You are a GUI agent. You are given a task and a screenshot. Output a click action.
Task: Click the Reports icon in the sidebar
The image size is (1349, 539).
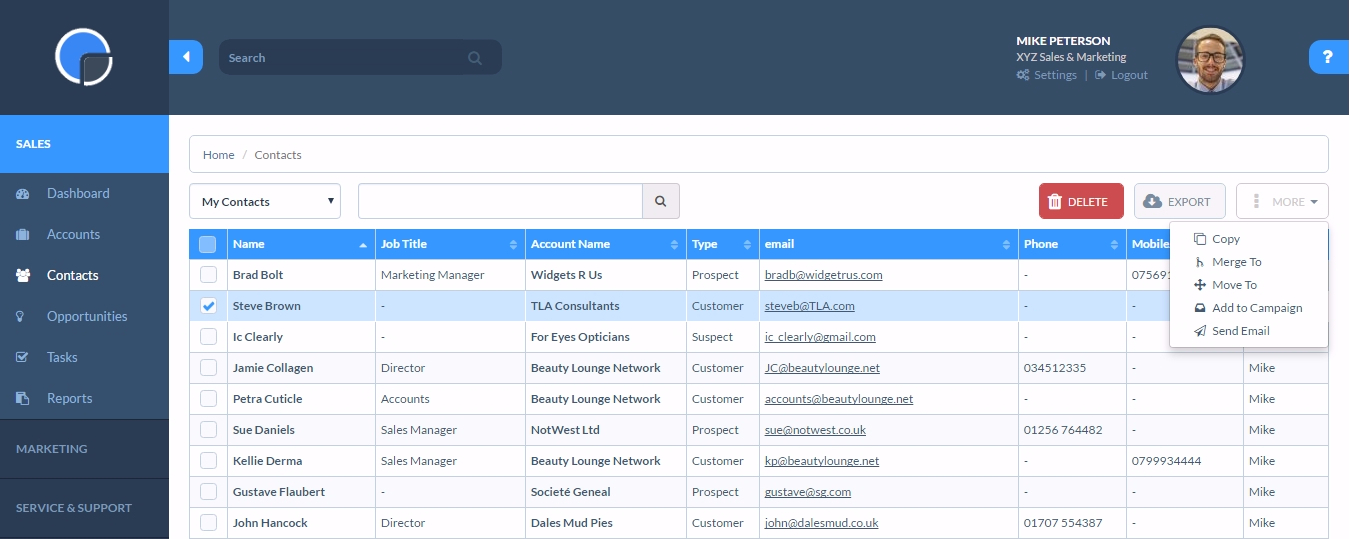(23, 399)
